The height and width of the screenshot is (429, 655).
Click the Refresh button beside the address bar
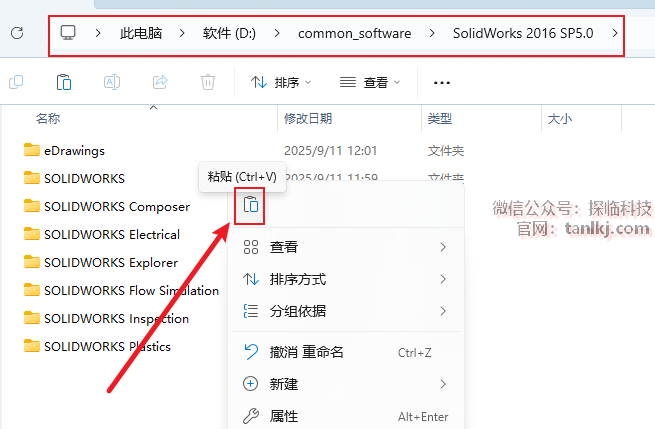coord(17,33)
